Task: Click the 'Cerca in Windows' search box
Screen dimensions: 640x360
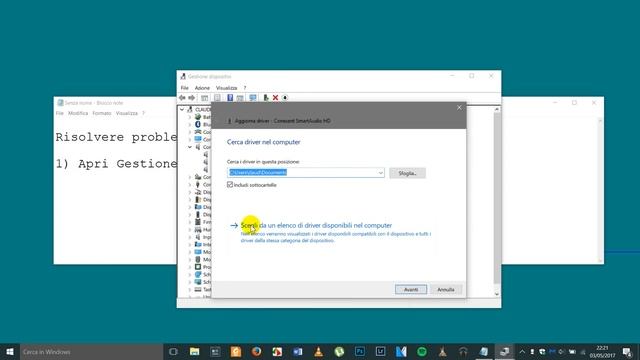Action: 91,351
